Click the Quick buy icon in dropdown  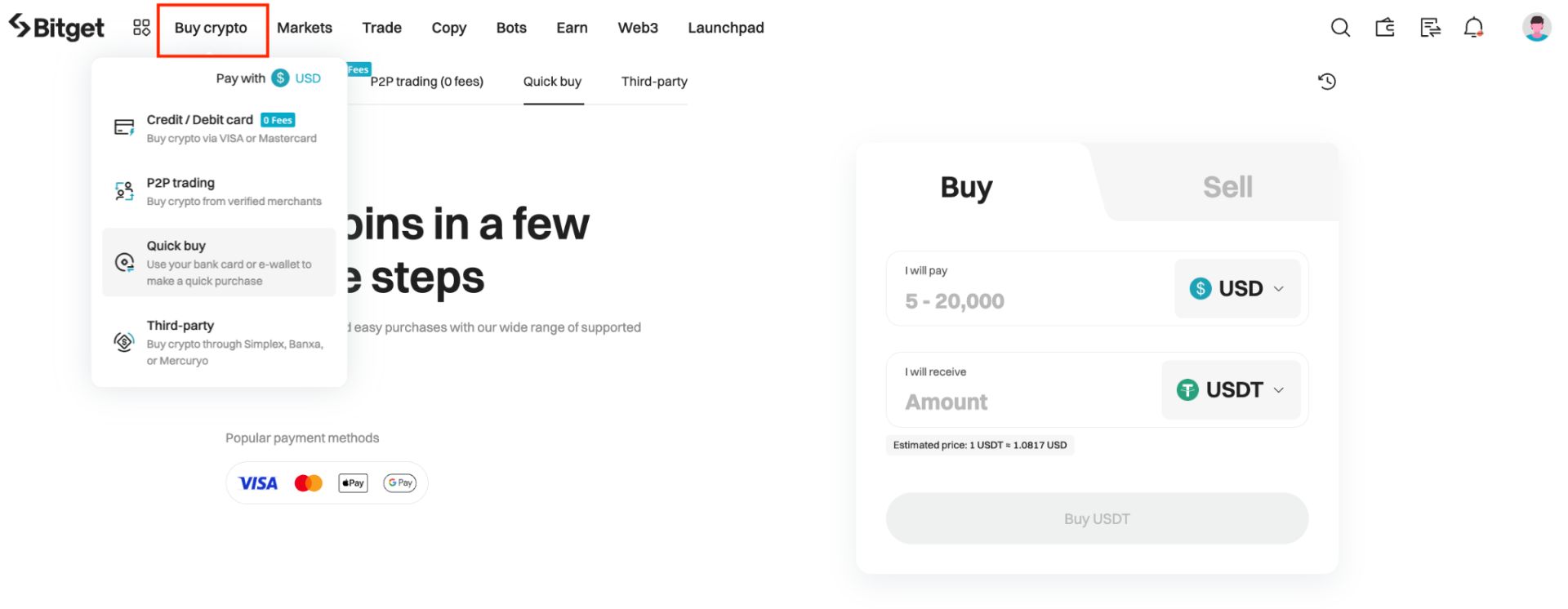pyautogui.click(x=124, y=262)
